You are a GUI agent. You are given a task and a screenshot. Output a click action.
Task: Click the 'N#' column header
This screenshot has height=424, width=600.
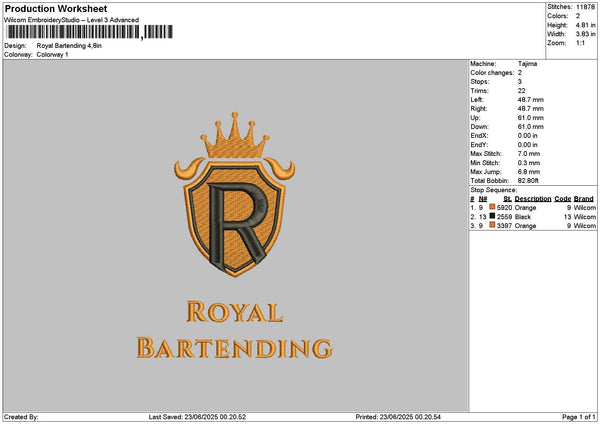click(483, 199)
